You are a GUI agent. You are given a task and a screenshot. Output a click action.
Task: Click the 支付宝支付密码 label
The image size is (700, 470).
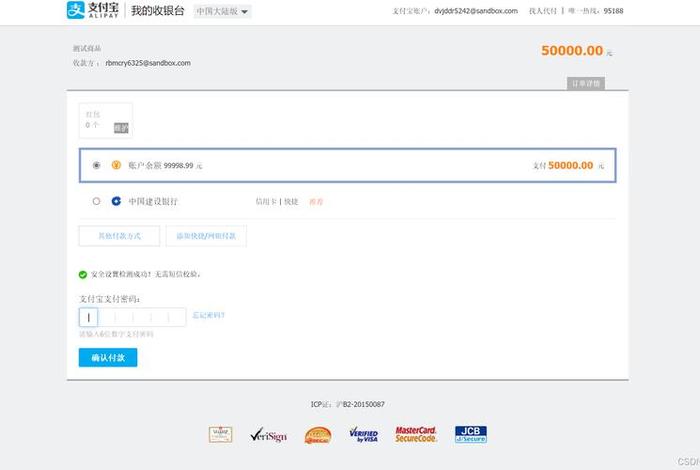point(109,299)
